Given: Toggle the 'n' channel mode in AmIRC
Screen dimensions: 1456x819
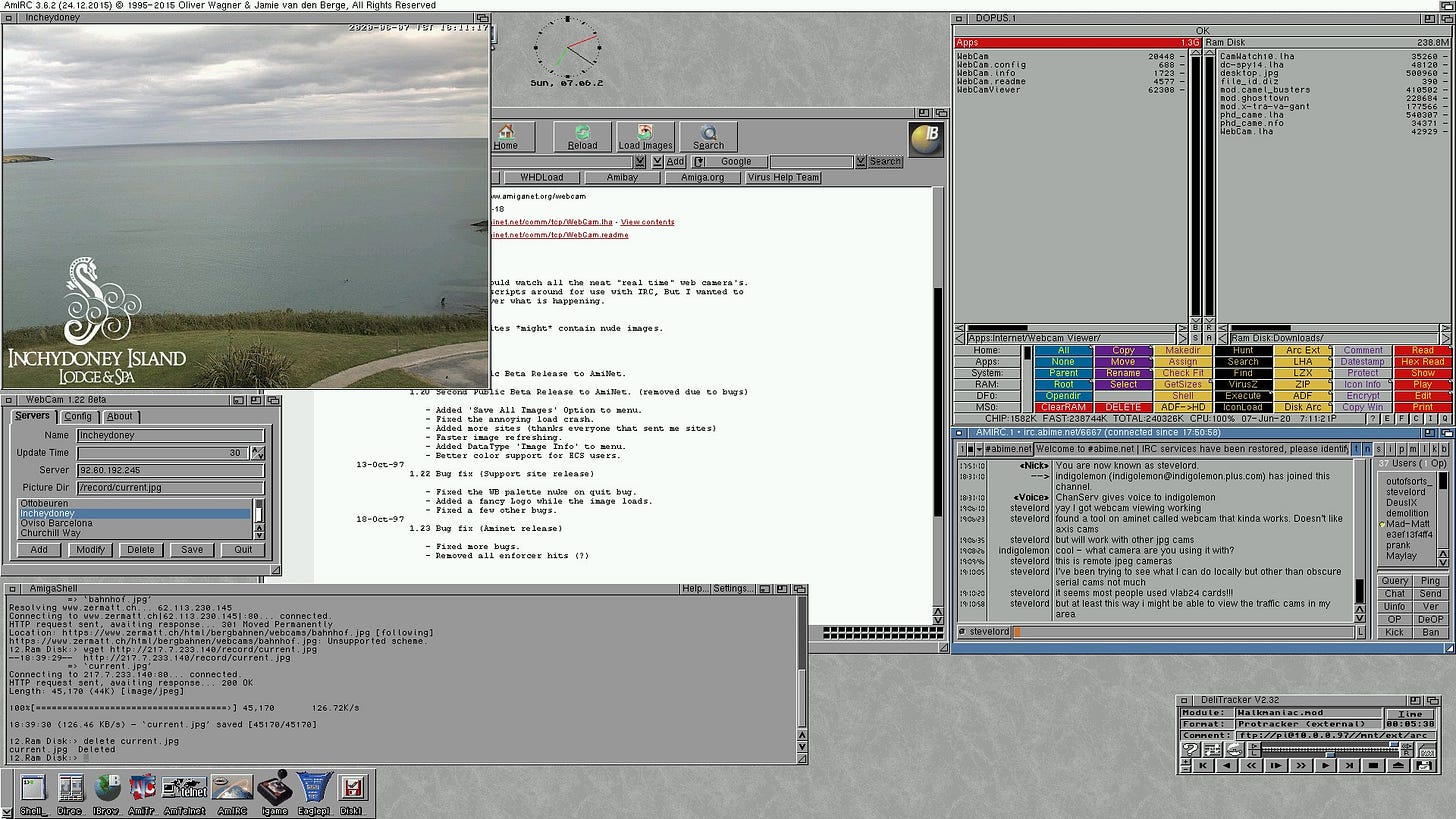Looking at the screenshot, I should point(1367,449).
